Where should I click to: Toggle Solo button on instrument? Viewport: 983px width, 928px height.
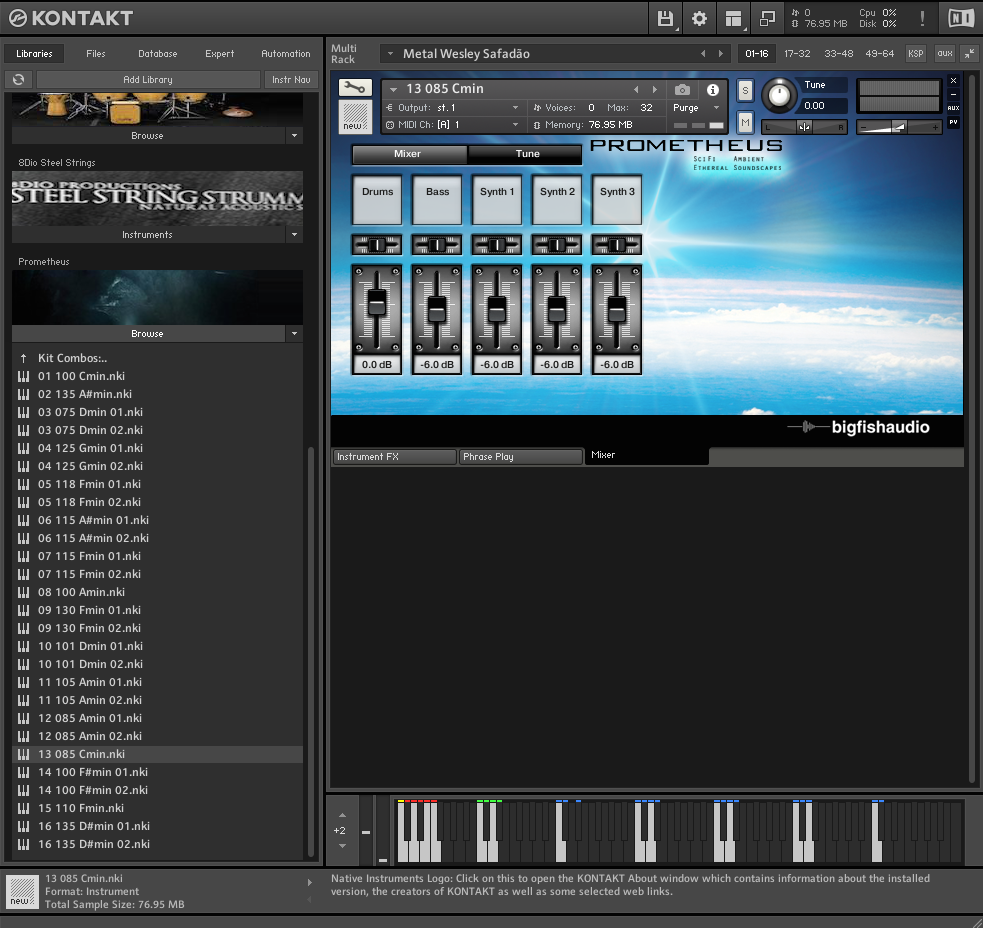point(745,90)
